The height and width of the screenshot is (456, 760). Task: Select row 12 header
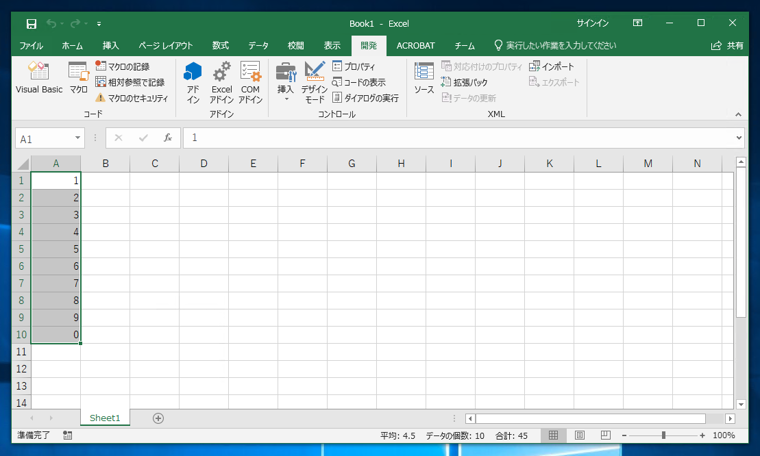21,369
